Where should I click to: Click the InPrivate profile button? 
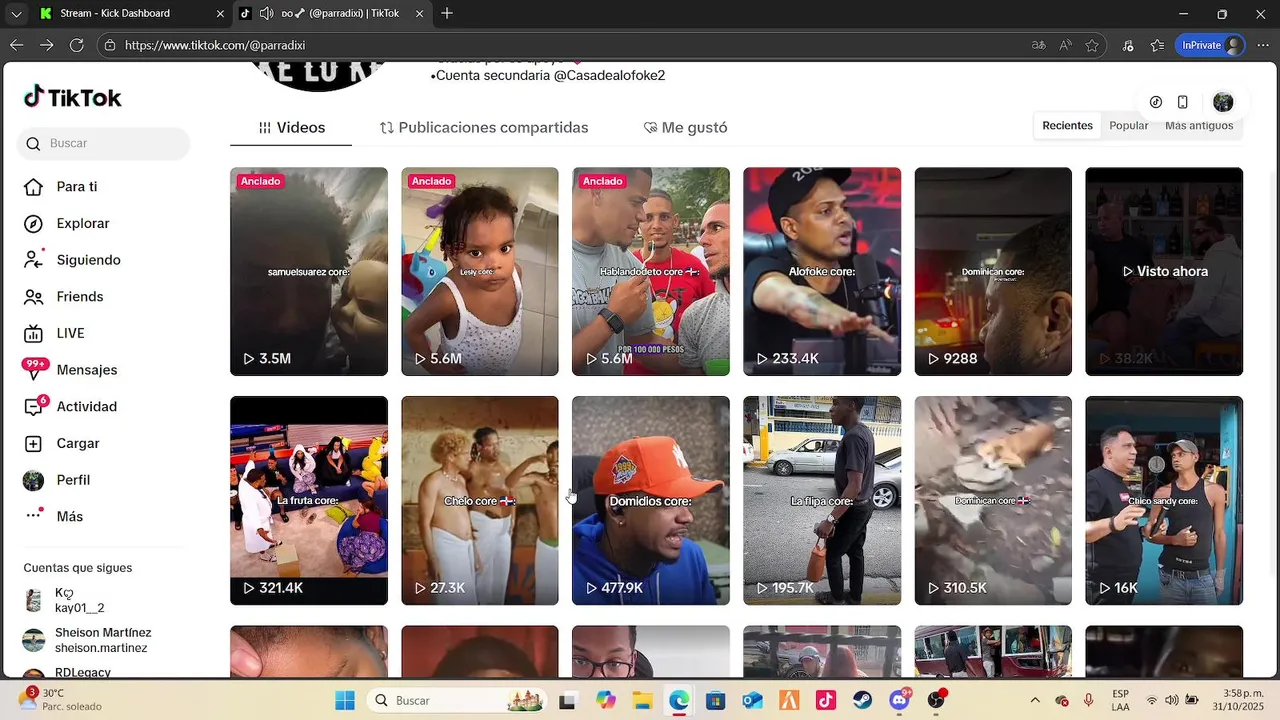(1211, 45)
